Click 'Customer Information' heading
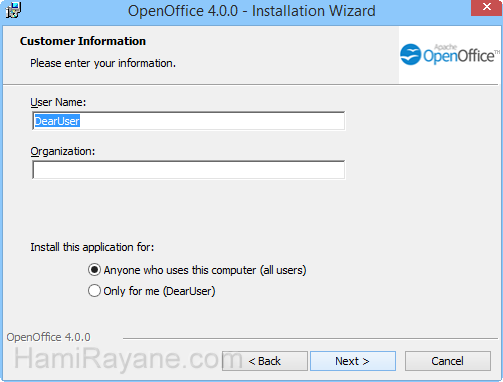Viewport: 503px width, 382px height. point(83,41)
